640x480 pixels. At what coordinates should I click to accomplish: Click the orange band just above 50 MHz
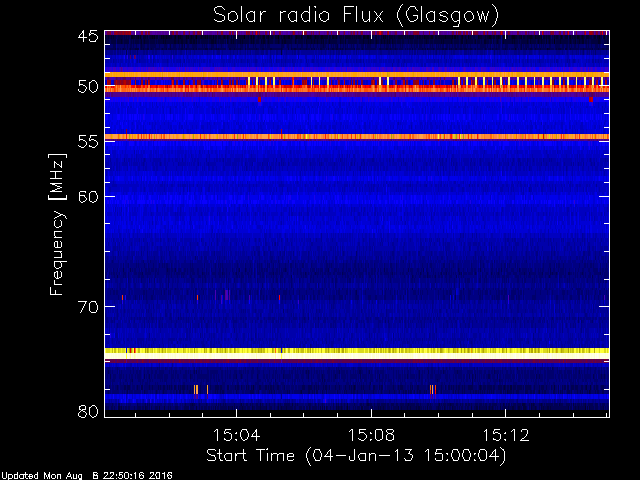tap(357, 75)
